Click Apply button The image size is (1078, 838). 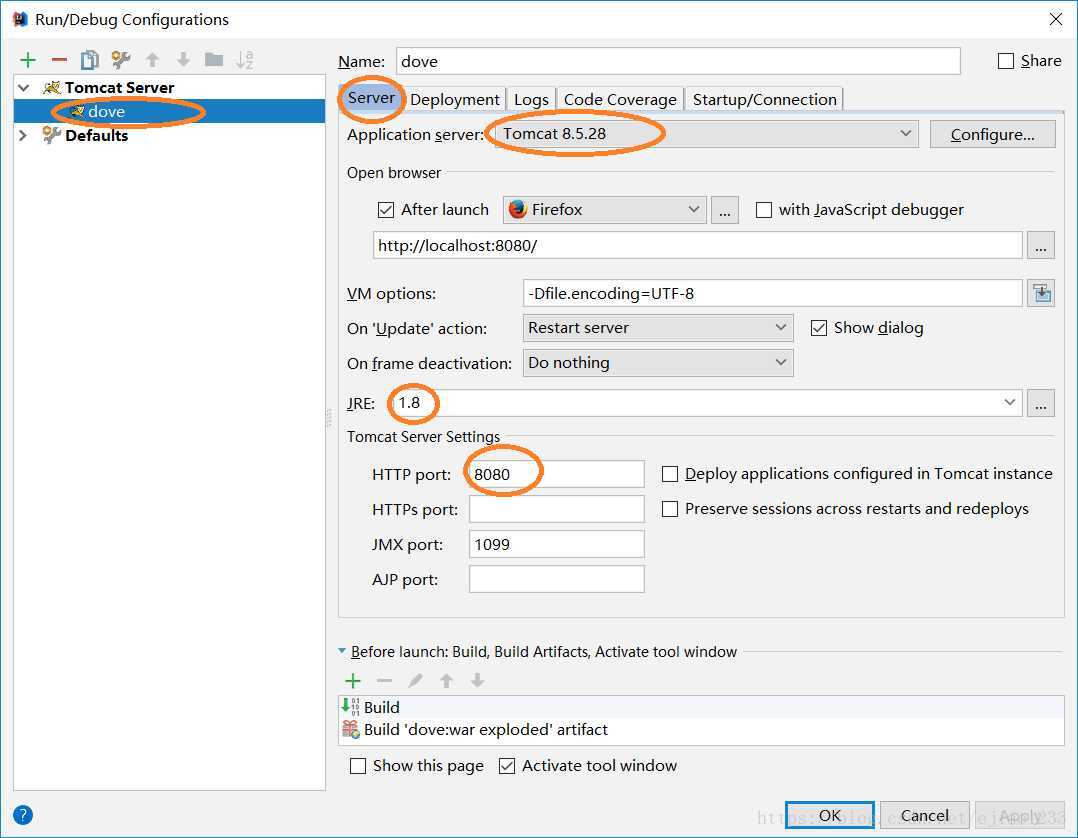(x=1020, y=815)
